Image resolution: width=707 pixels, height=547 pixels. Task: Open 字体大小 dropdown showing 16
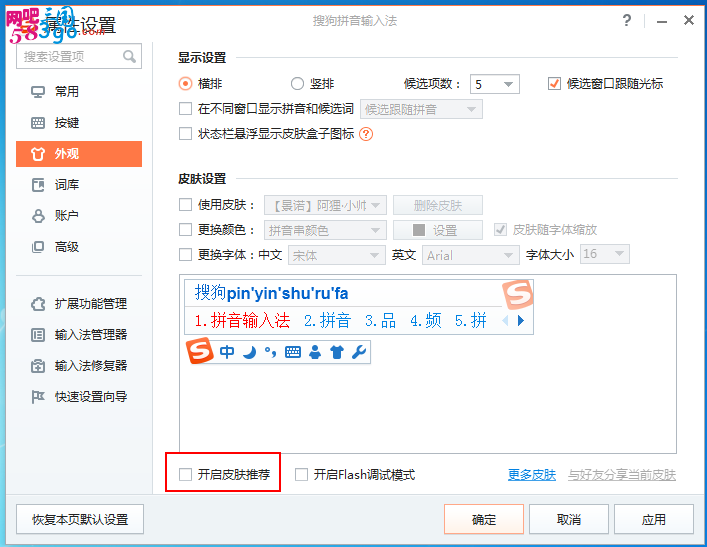point(604,254)
